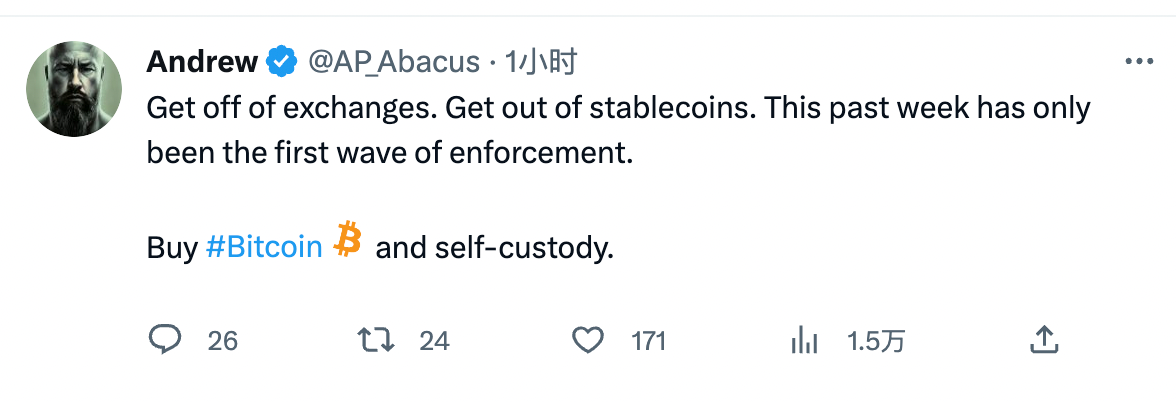Click the "Get off of exchanges" text line
This screenshot has height=402, width=1176.
290,108
